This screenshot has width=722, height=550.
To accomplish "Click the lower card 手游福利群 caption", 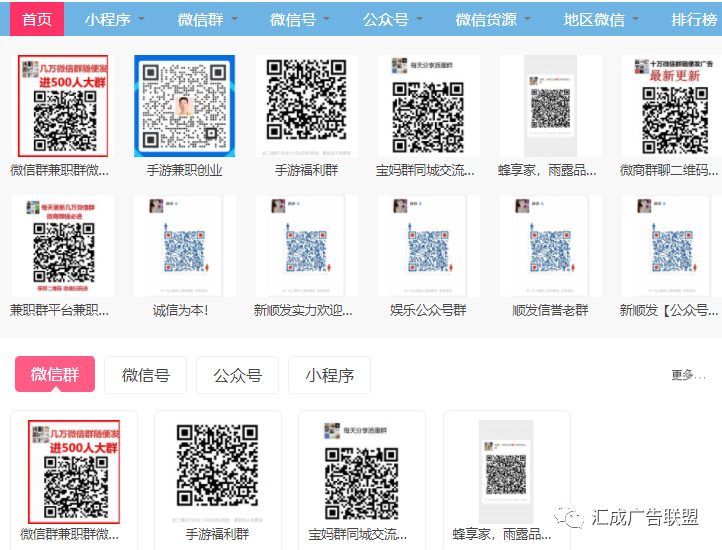I will (217, 534).
